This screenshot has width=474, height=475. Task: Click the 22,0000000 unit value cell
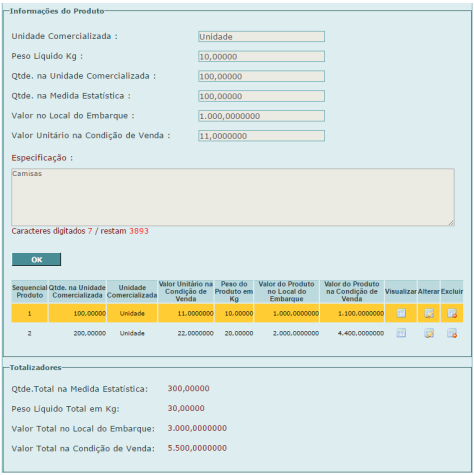click(x=186, y=333)
